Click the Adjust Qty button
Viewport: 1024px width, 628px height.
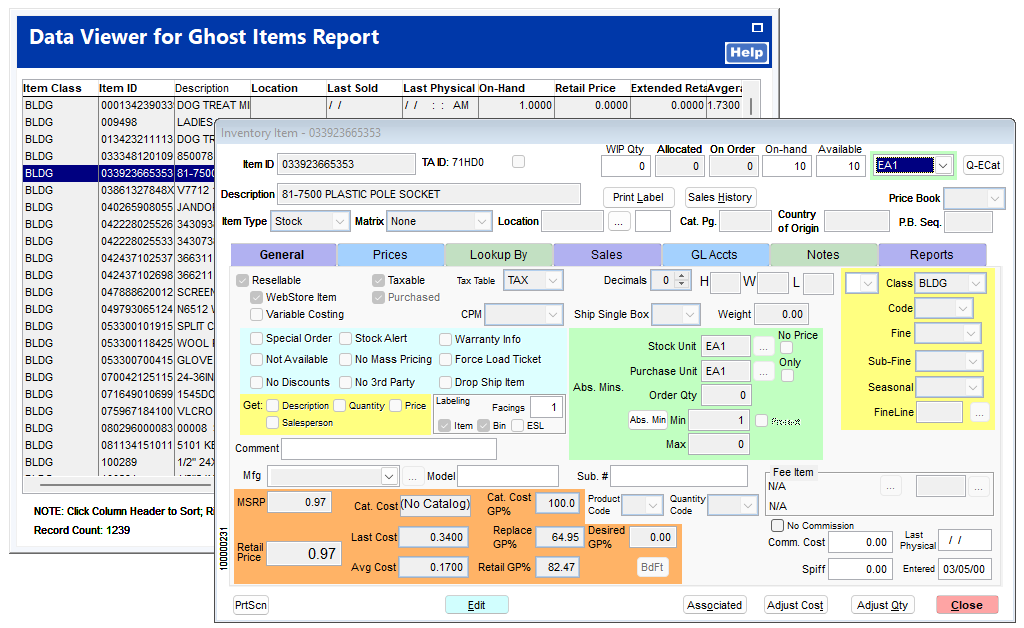point(882,605)
